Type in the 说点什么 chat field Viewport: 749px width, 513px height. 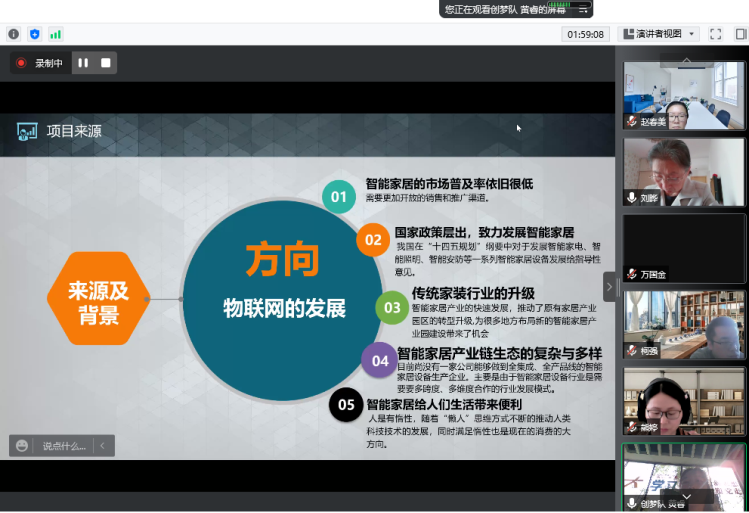pyautogui.click(x=64, y=446)
